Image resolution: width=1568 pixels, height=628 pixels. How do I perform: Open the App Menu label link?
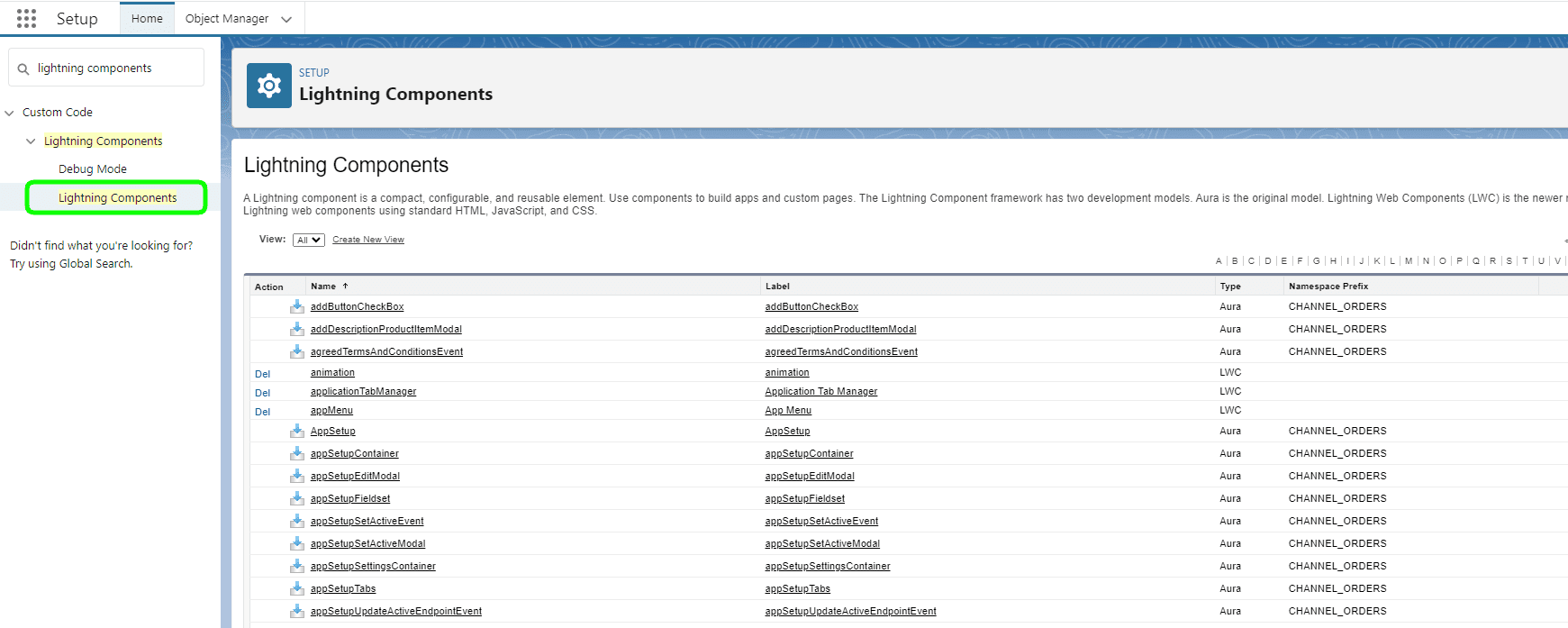tap(788, 410)
